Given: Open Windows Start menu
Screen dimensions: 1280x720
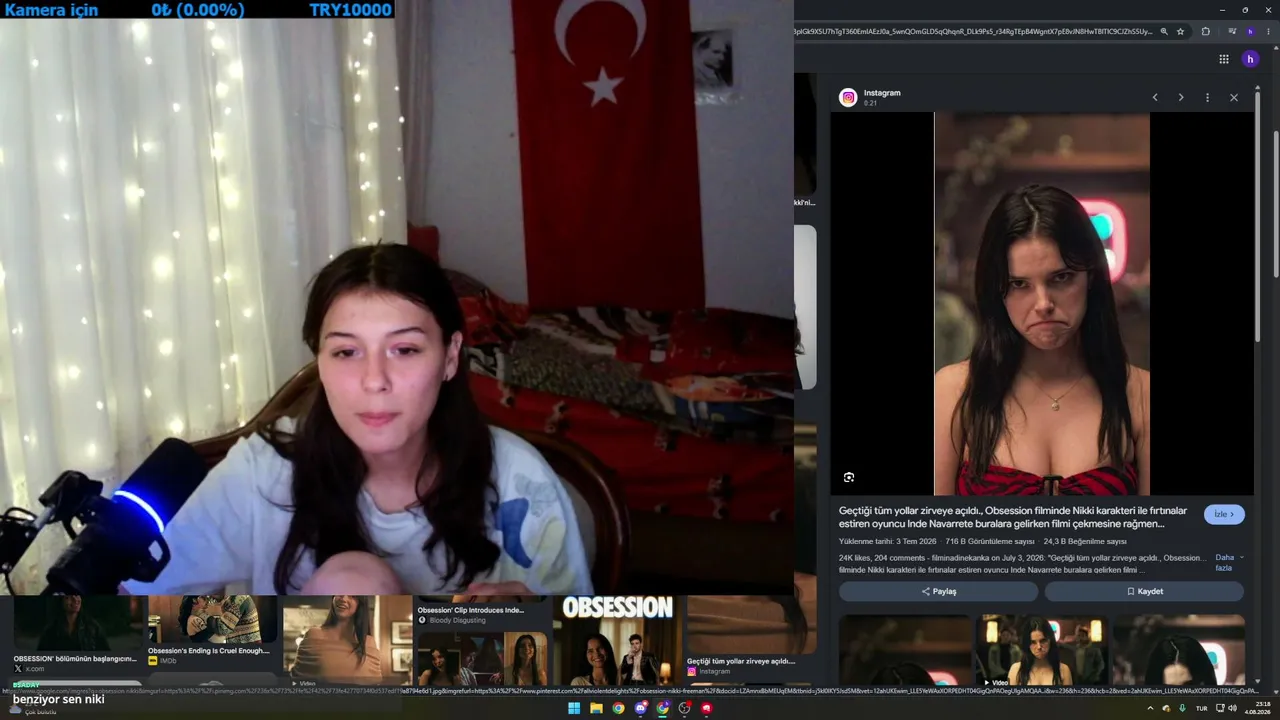Looking at the screenshot, I should tap(574, 708).
